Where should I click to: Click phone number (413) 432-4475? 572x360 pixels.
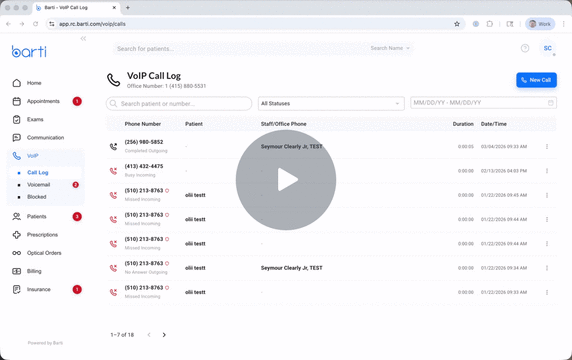point(144,166)
